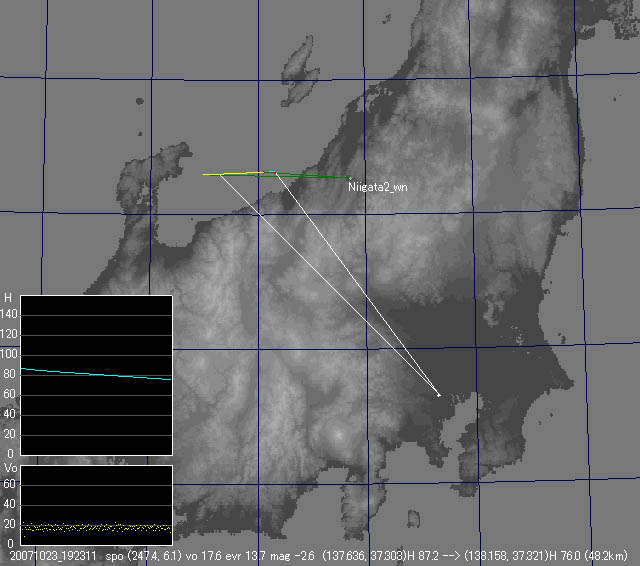Select the 140 tick label on H axis

(x=9, y=314)
